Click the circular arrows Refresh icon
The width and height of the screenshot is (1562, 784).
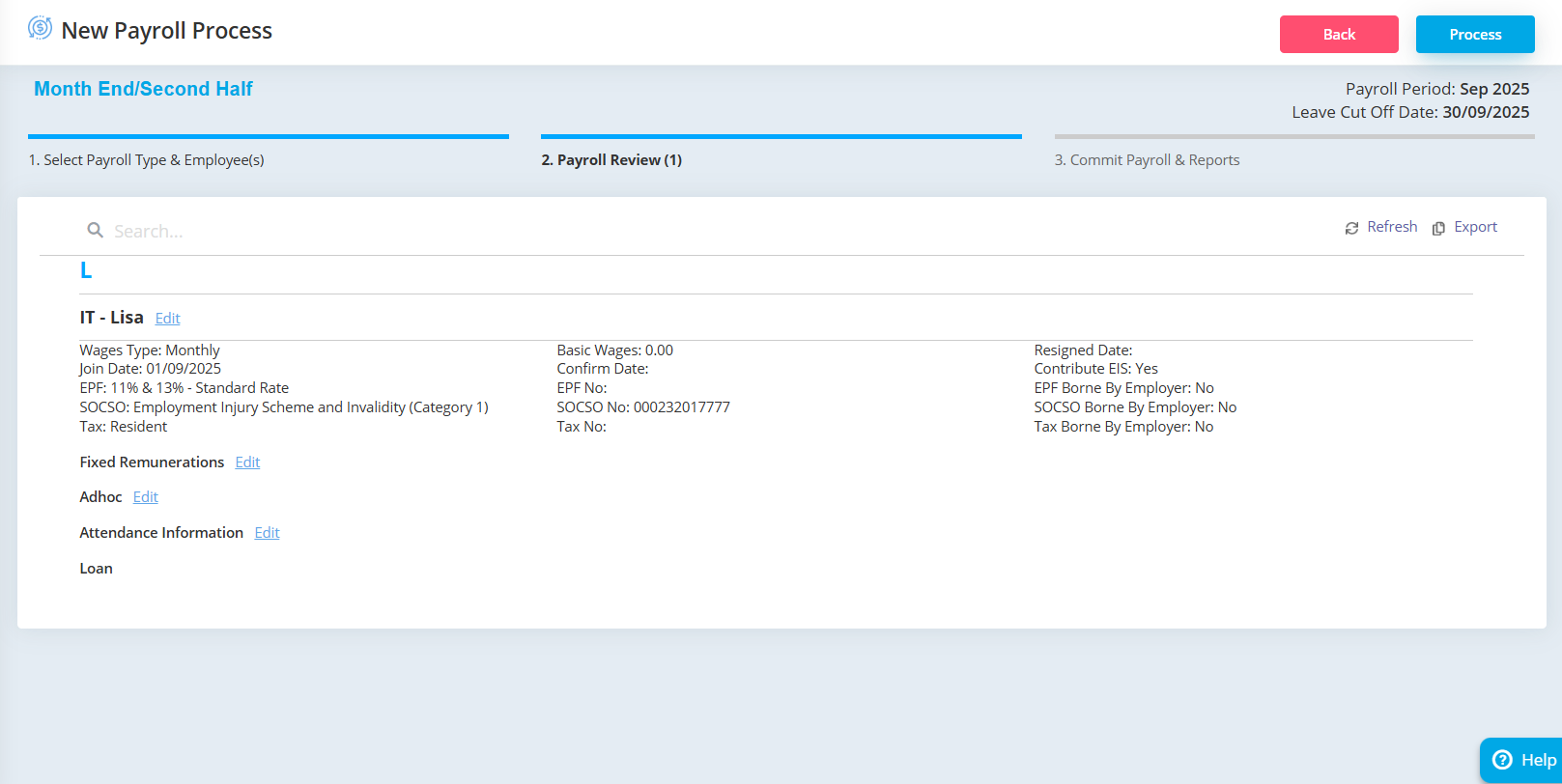(x=1351, y=228)
